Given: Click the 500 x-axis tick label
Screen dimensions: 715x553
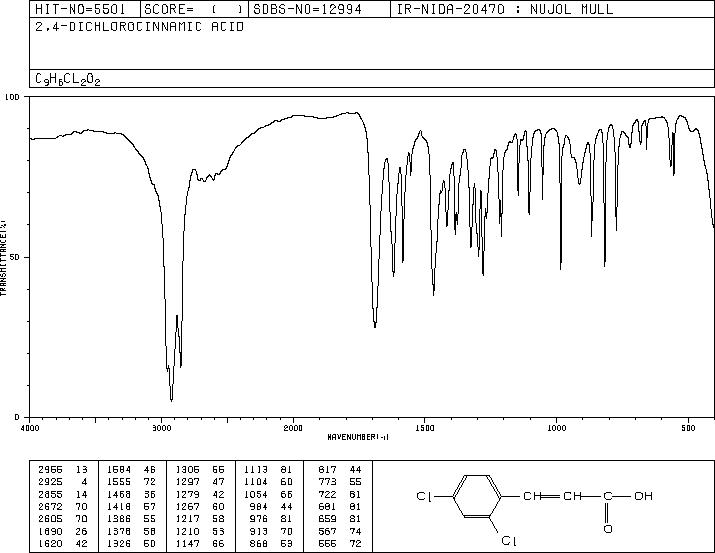Looking at the screenshot, I should tap(688, 428).
